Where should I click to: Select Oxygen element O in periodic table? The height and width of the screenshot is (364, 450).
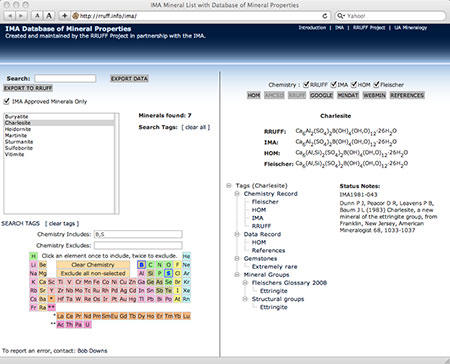point(168,265)
